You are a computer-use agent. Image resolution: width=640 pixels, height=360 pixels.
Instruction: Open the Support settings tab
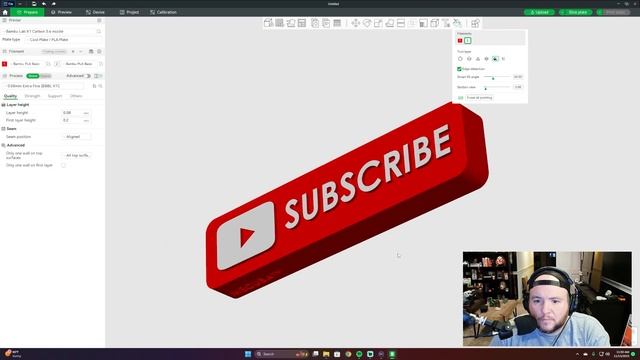(55, 96)
